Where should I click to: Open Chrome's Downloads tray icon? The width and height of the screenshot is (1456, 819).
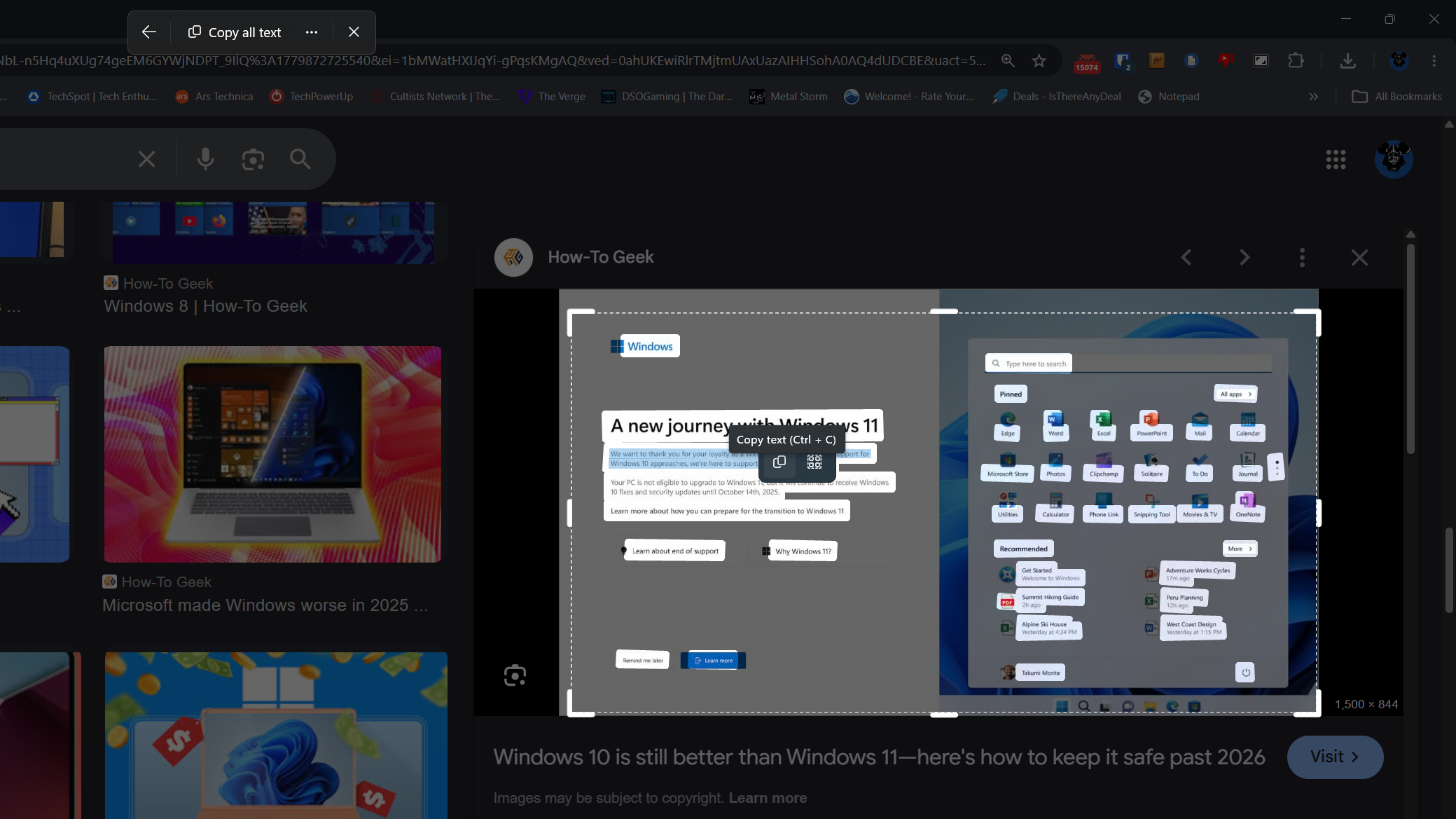tap(1347, 61)
